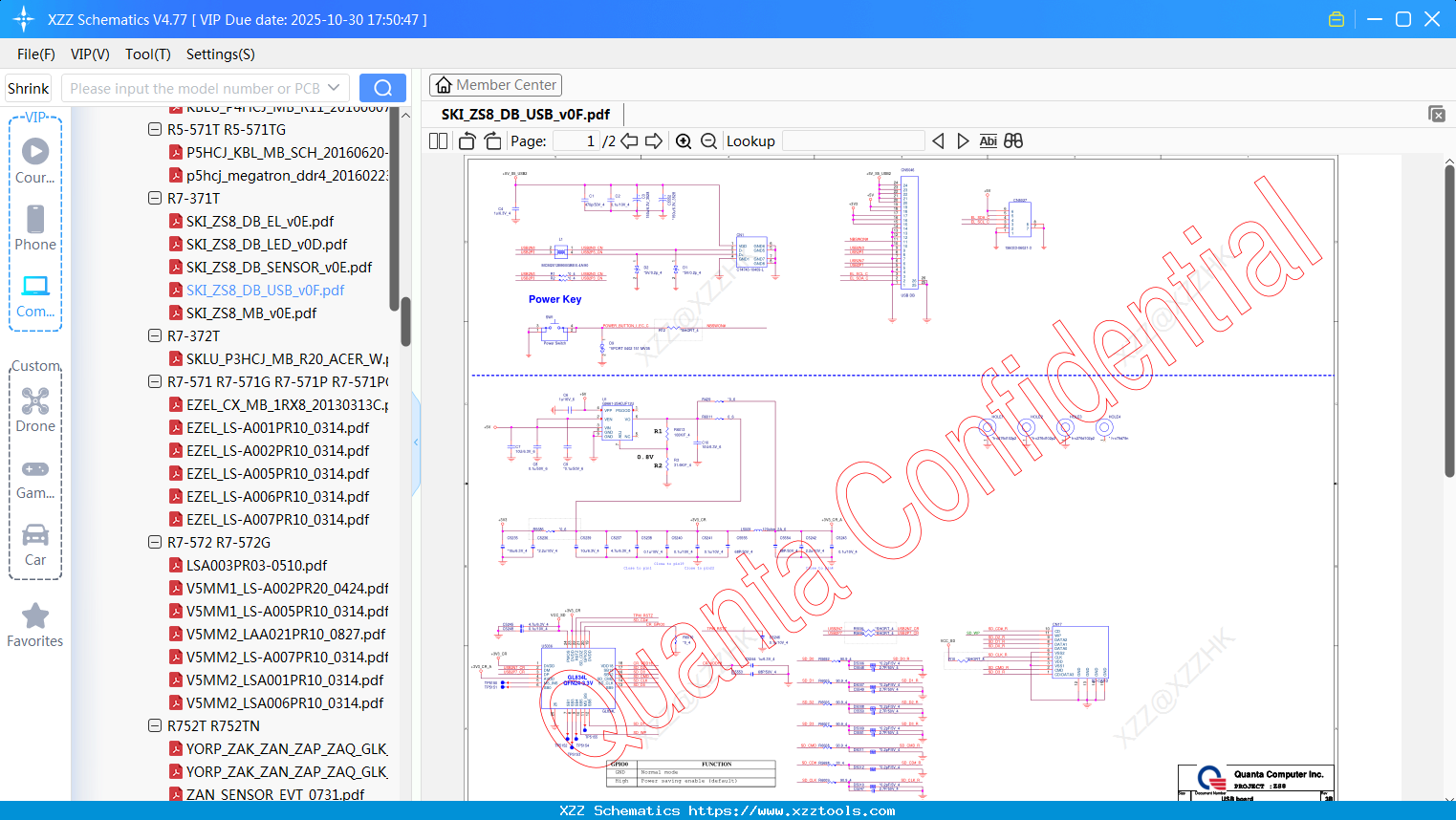1456x820 pixels.
Task: Select the Phone category icon
Action: pos(35,227)
